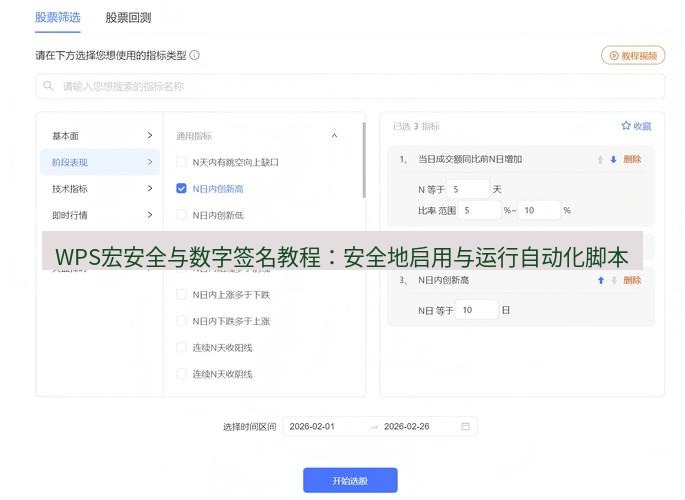Open the 股票回测 tab
Screen dimensions: 685x500
[x=128, y=17]
